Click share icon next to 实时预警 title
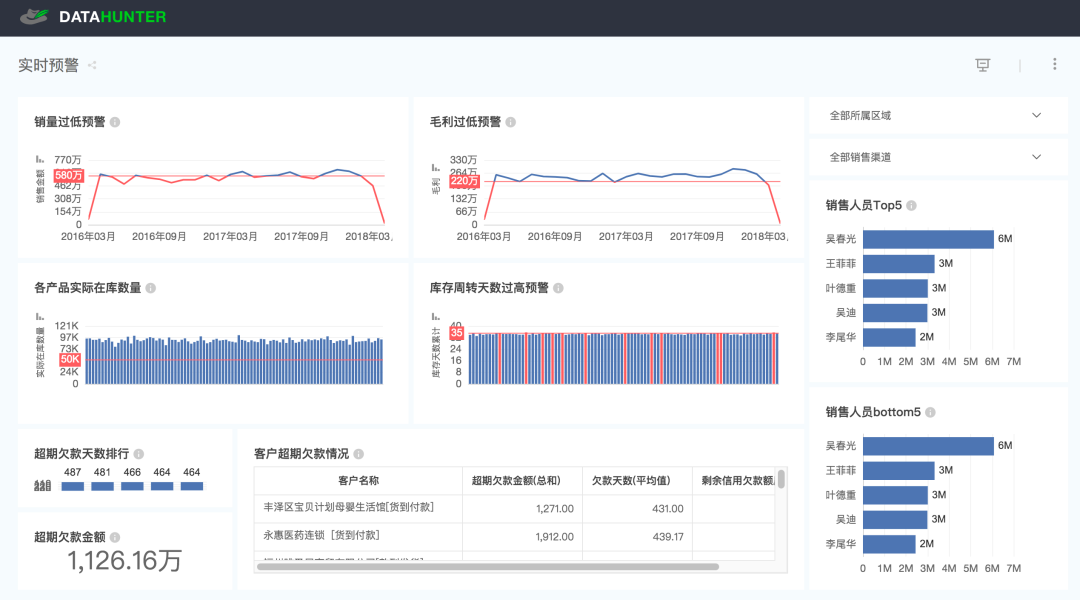This screenshot has height=600, width=1080. click(x=92, y=65)
